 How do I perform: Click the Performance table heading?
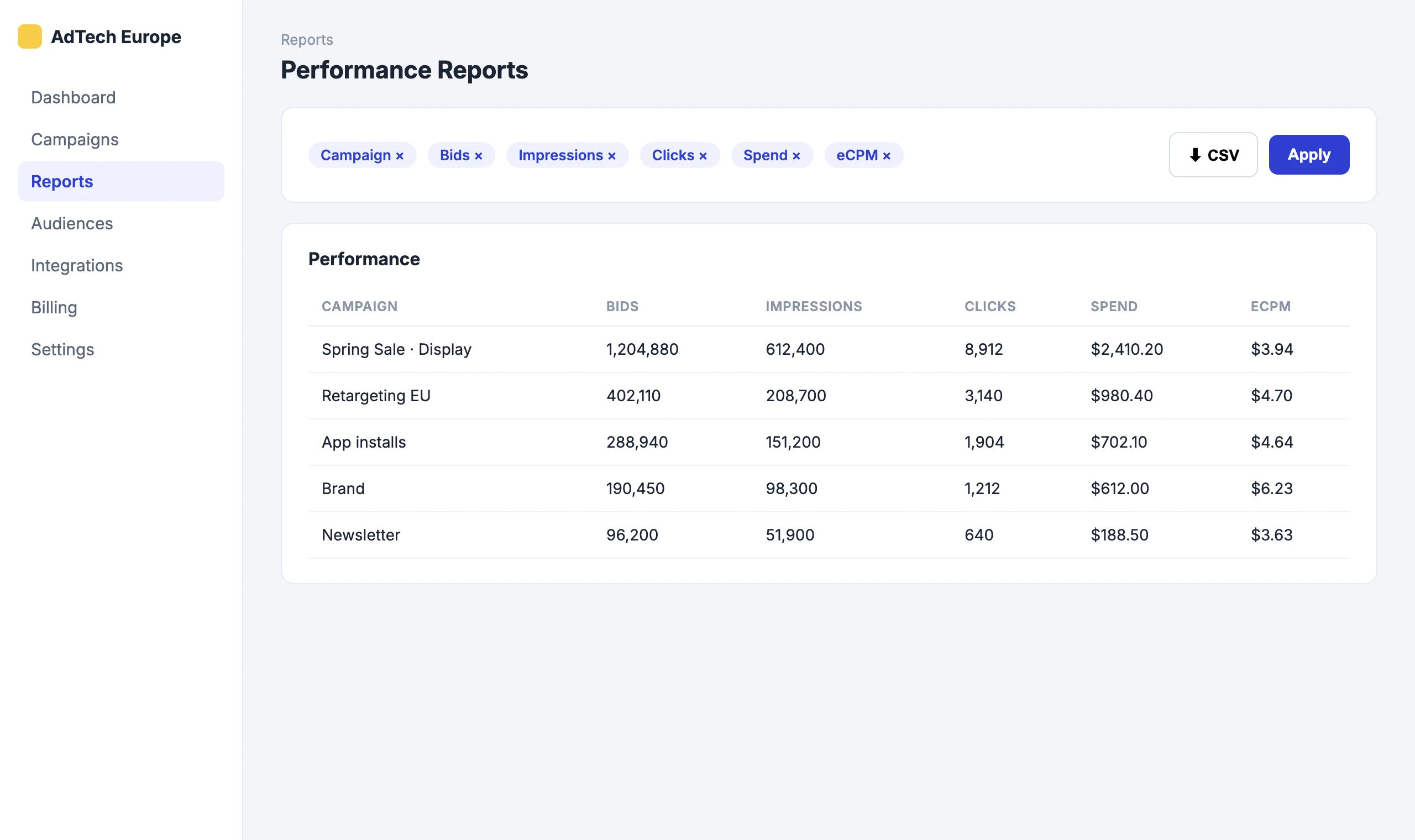(364, 259)
